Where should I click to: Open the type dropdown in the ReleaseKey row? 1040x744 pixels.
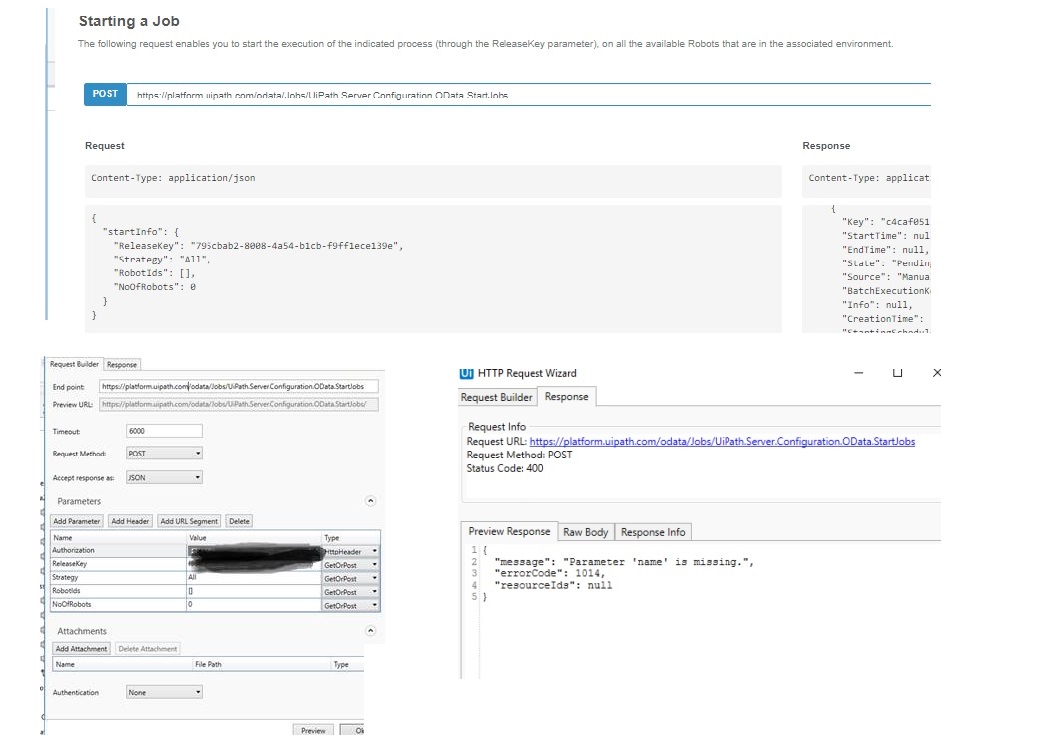(x=351, y=565)
